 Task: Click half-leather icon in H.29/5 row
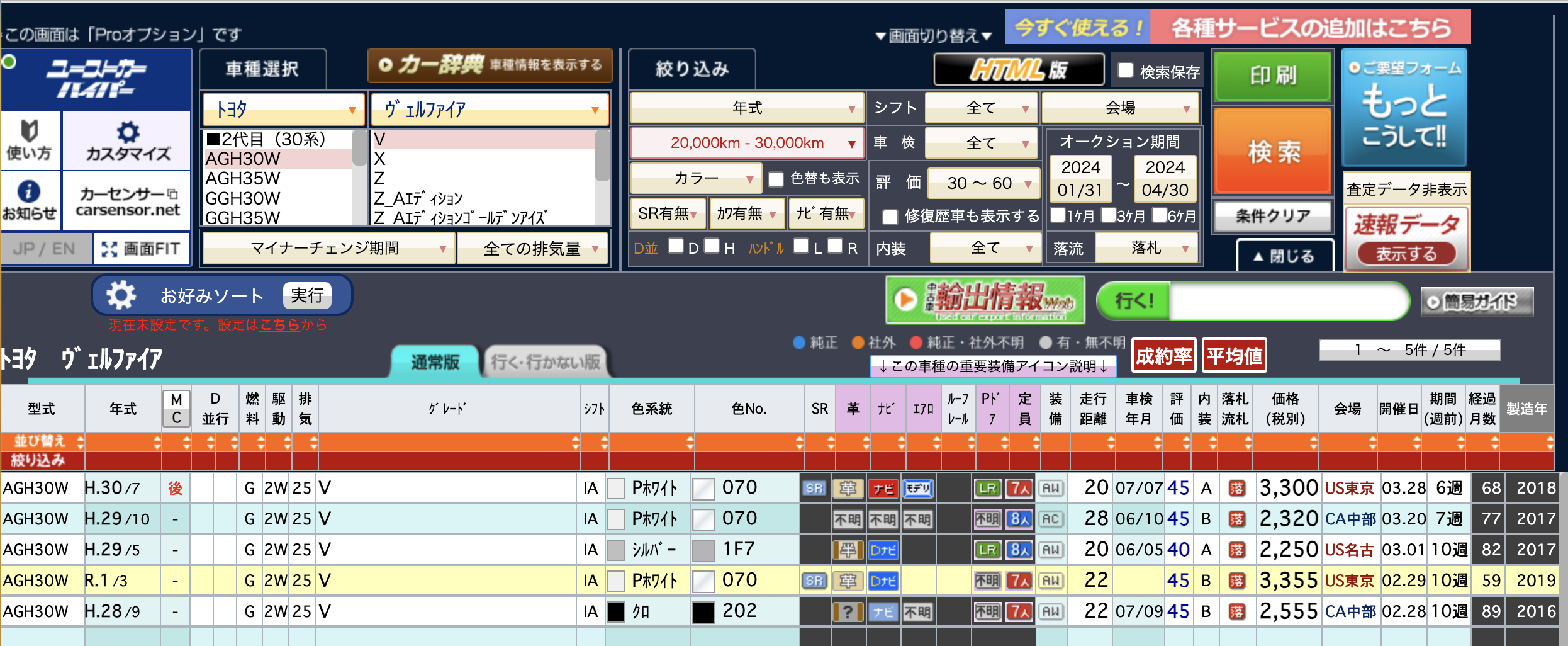(x=848, y=550)
